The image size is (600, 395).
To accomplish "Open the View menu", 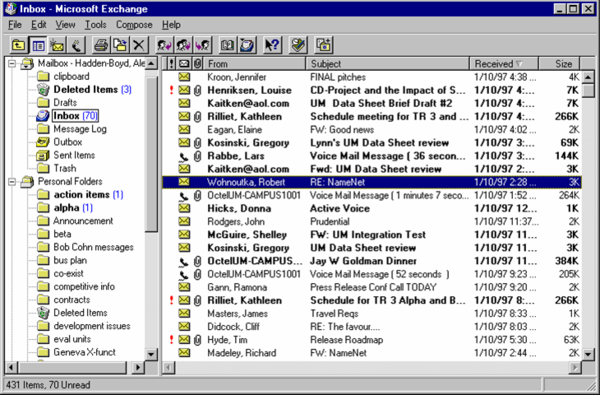I will [x=65, y=25].
